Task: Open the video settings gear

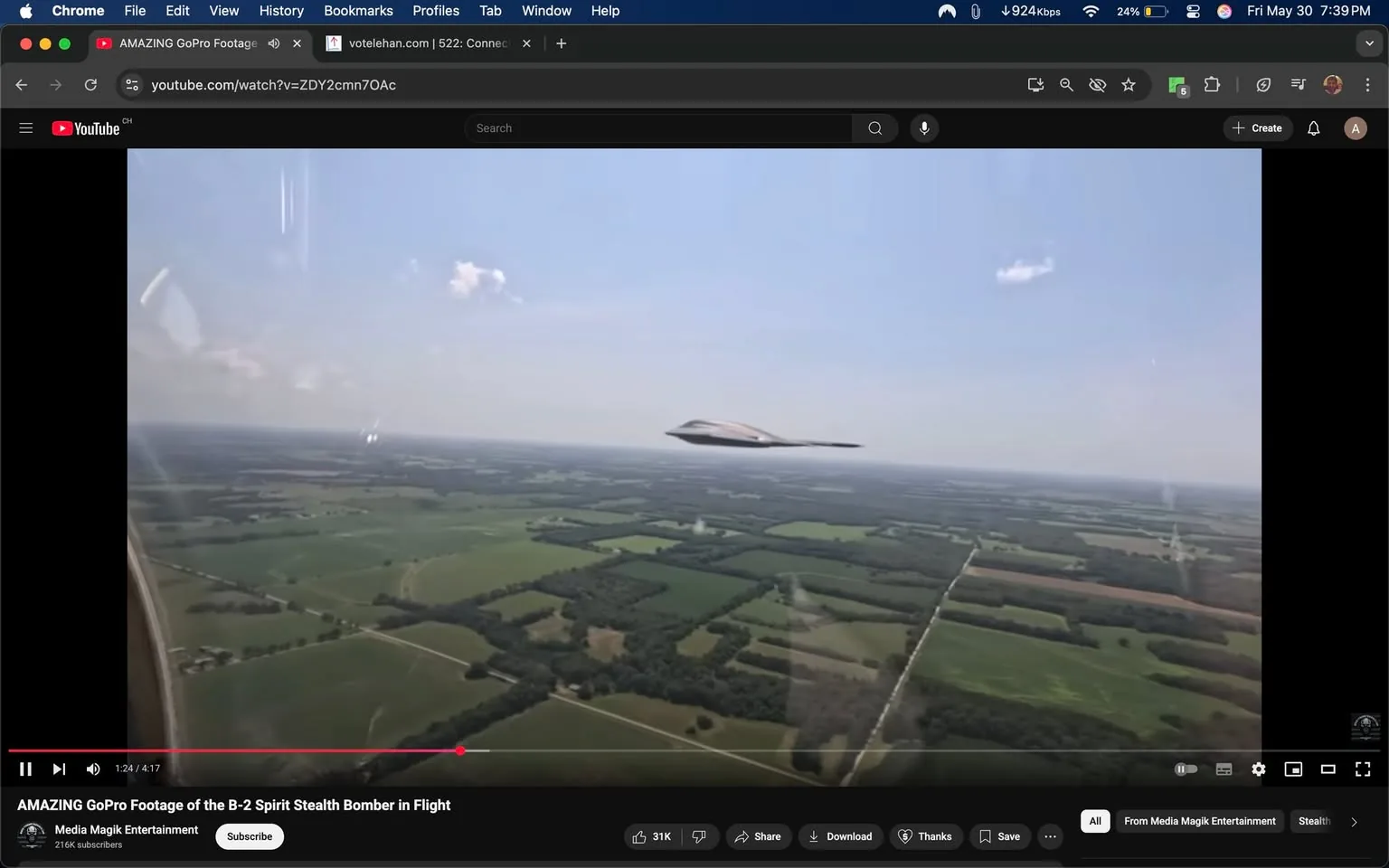Action: 1258,769
